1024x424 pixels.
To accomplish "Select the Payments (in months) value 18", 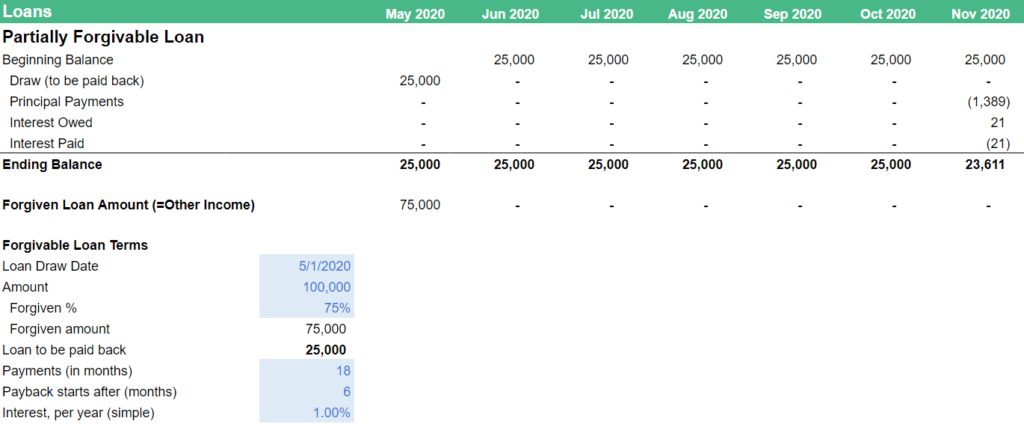I will 342,371.
